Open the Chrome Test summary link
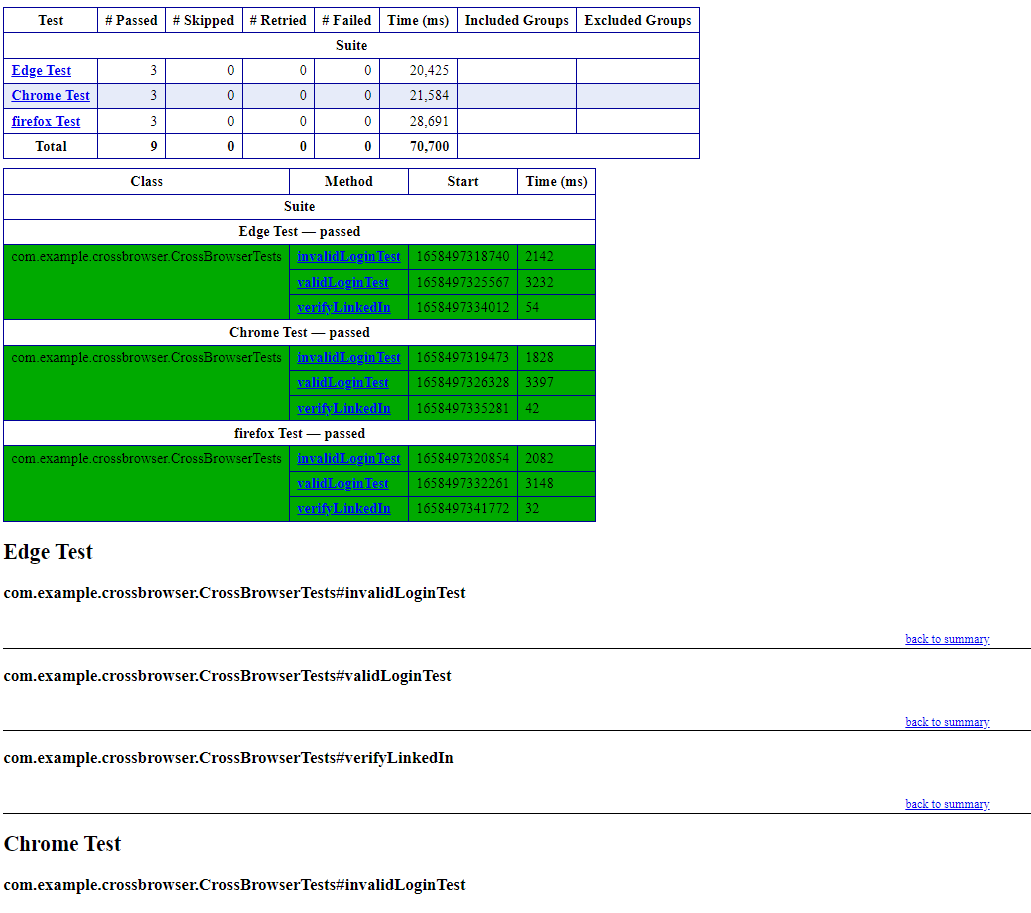This screenshot has width=1031, height=913. [x=50, y=95]
